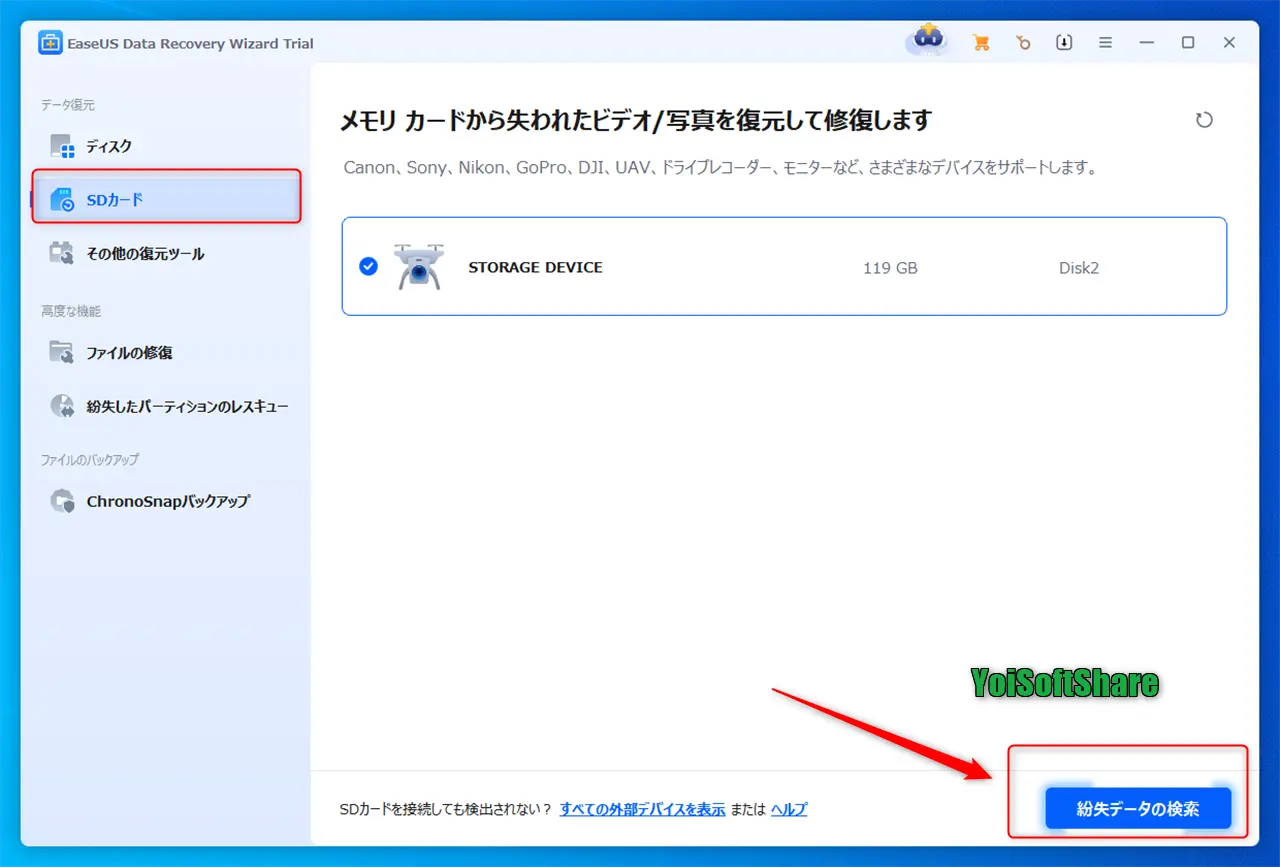Click the download arrow box icon in the title bar

[1064, 43]
